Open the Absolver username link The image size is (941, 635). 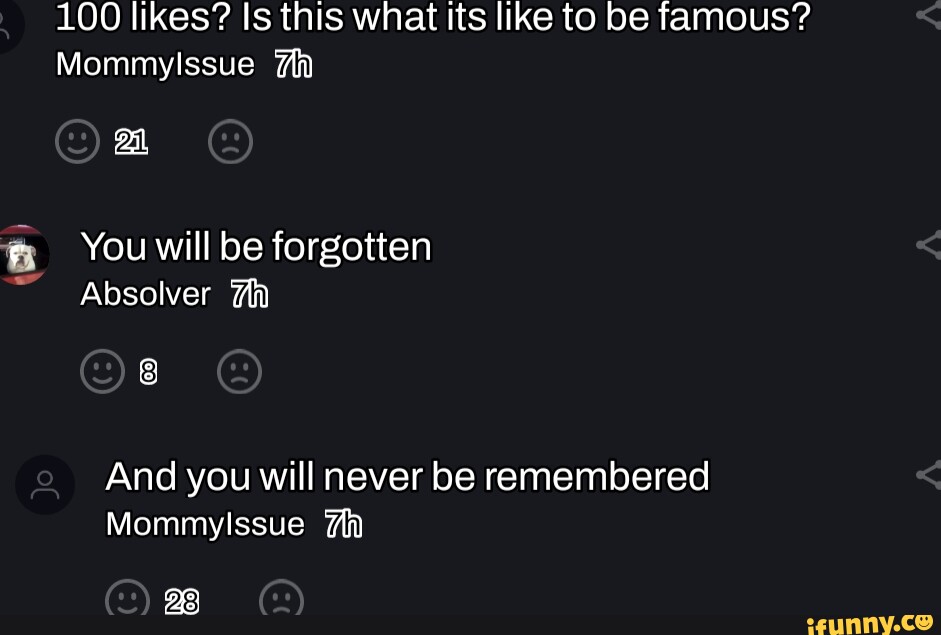click(145, 294)
